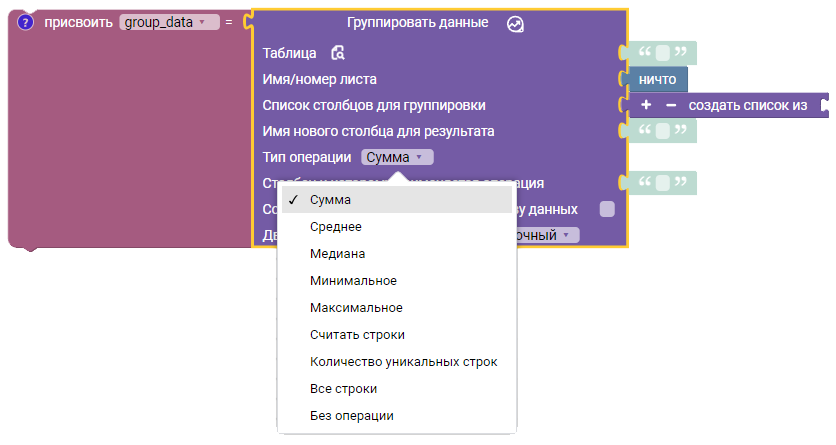Click the Таблица text input field
Viewport: 836px width, 445px height.
pos(662,53)
